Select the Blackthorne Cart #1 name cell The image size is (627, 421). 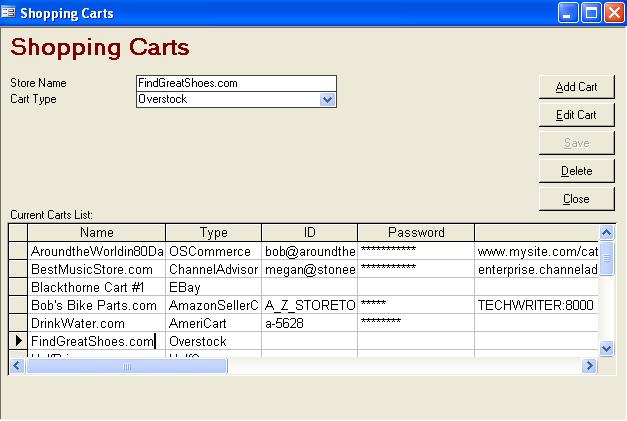point(96,287)
